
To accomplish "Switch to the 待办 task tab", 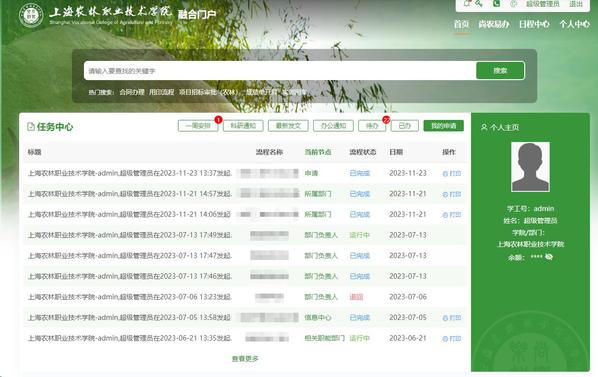I will 372,126.
